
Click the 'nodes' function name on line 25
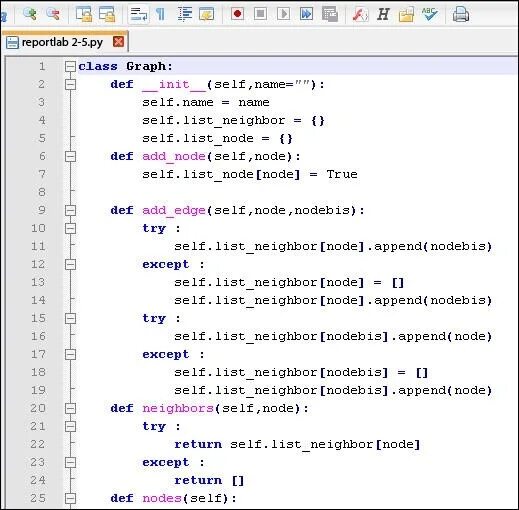click(162, 498)
